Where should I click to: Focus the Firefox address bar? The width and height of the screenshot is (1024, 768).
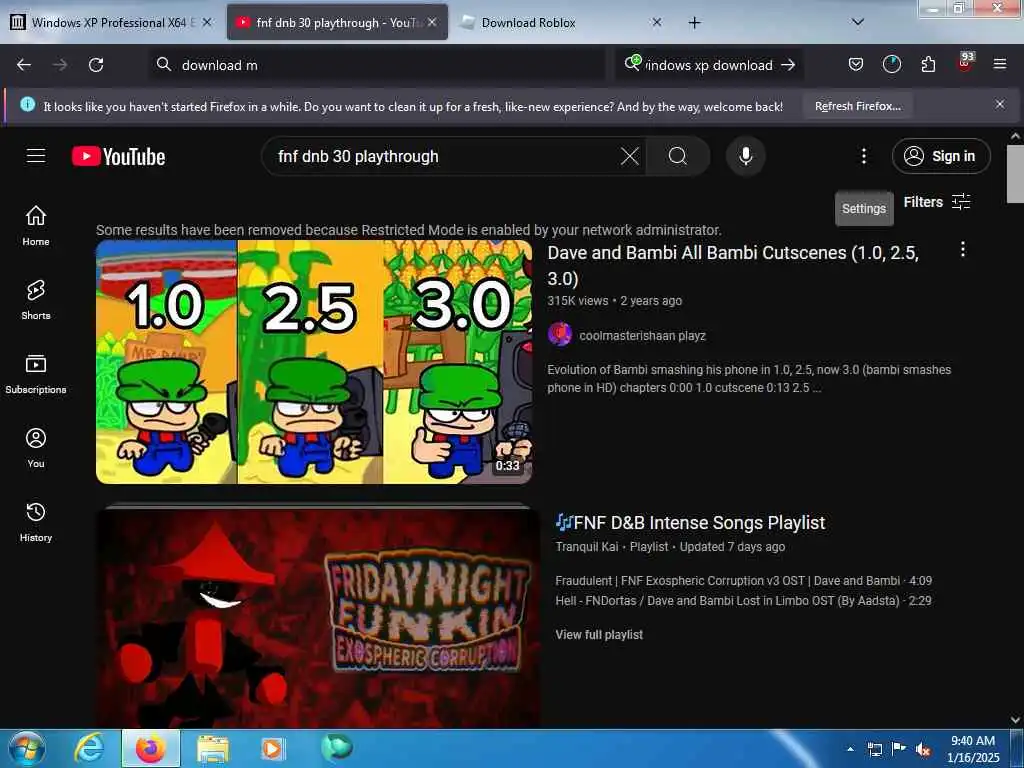377,65
